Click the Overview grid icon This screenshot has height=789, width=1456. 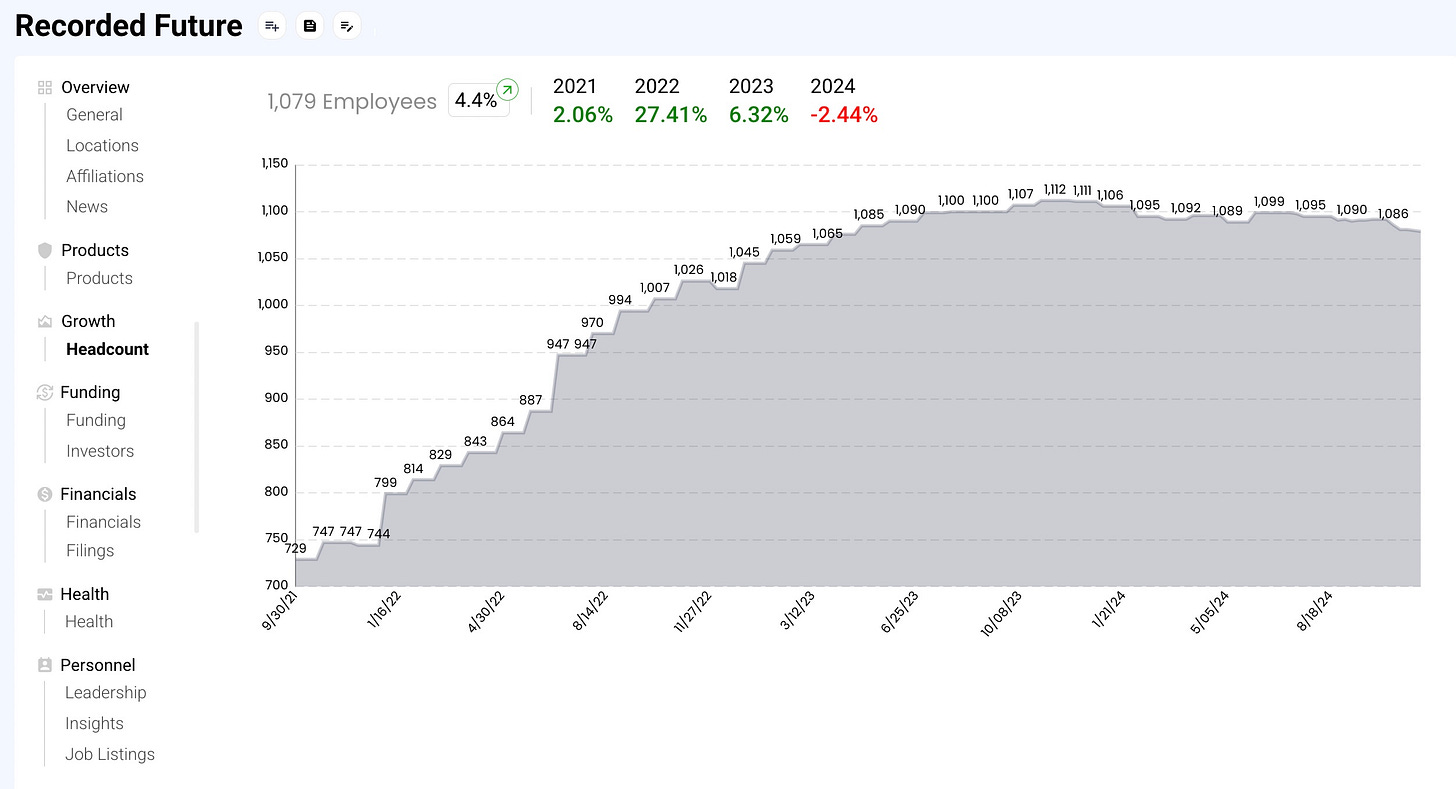pyautogui.click(x=44, y=87)
